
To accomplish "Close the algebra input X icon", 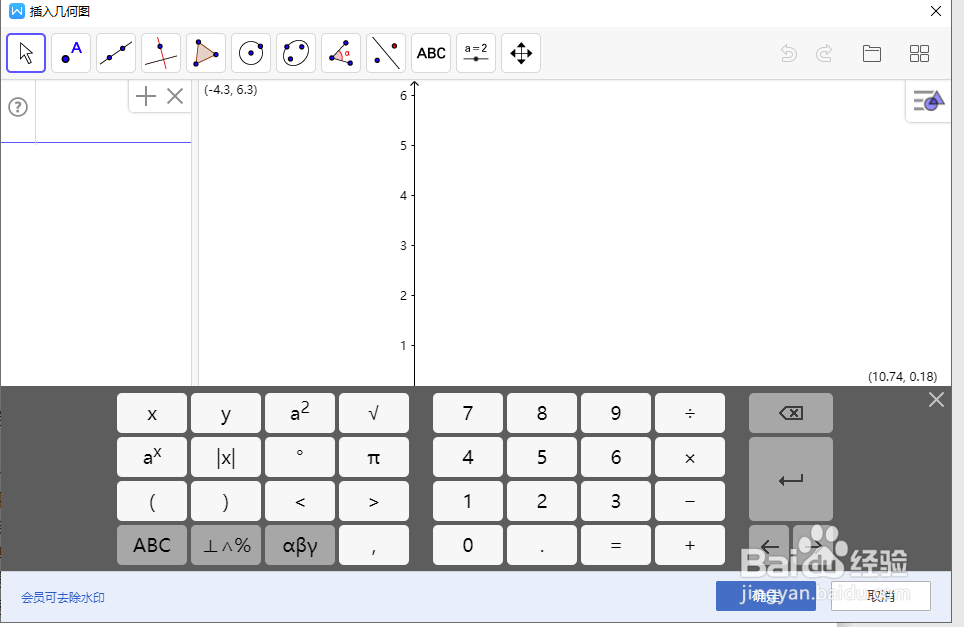I will tap(175, 96).
